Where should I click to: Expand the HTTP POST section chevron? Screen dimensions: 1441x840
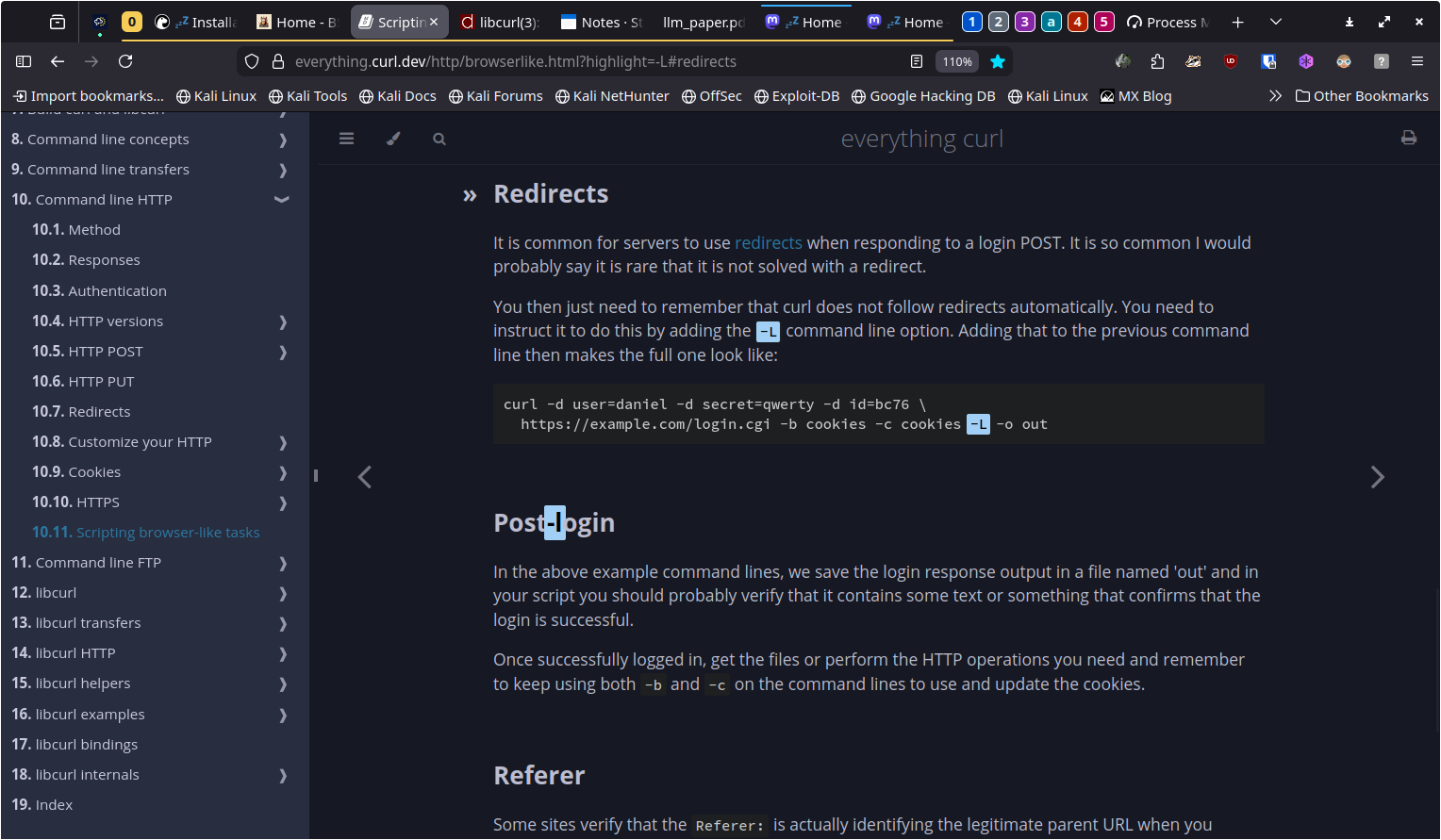[283, 352]
